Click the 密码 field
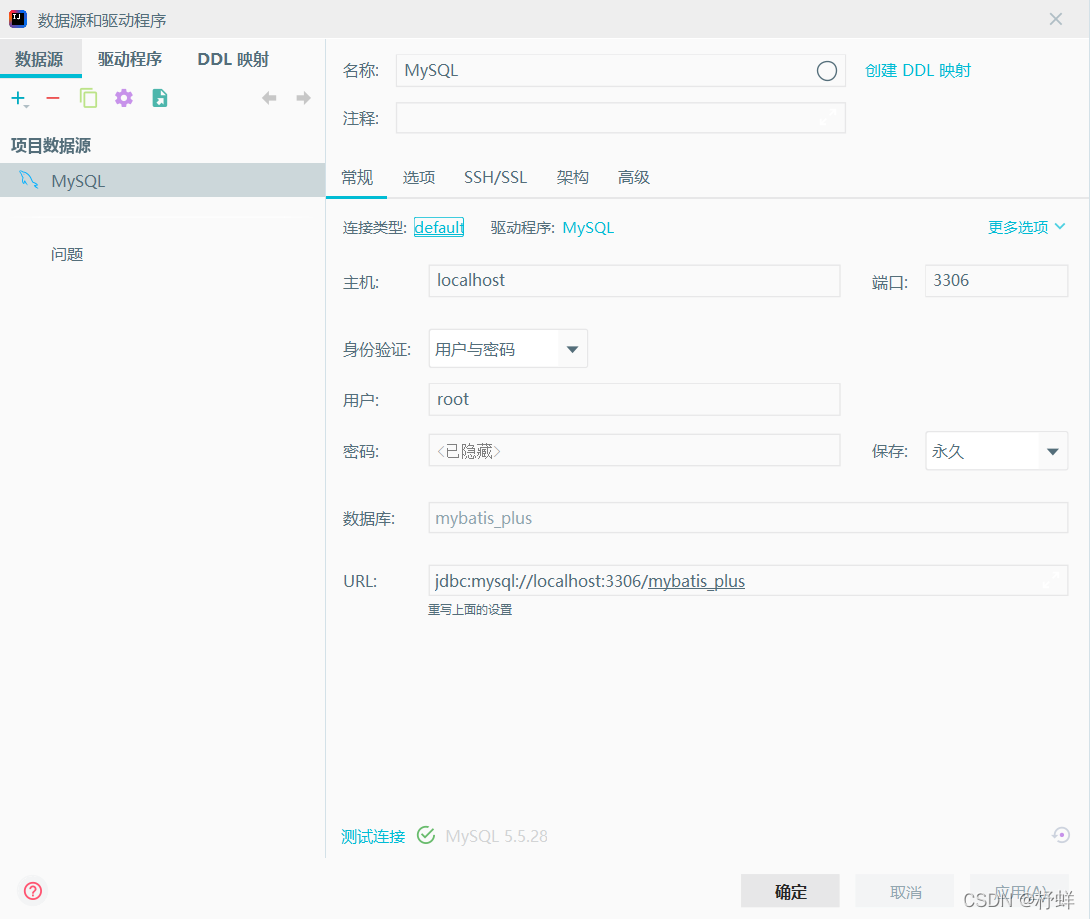The image size is (1090, 919). 634,450
